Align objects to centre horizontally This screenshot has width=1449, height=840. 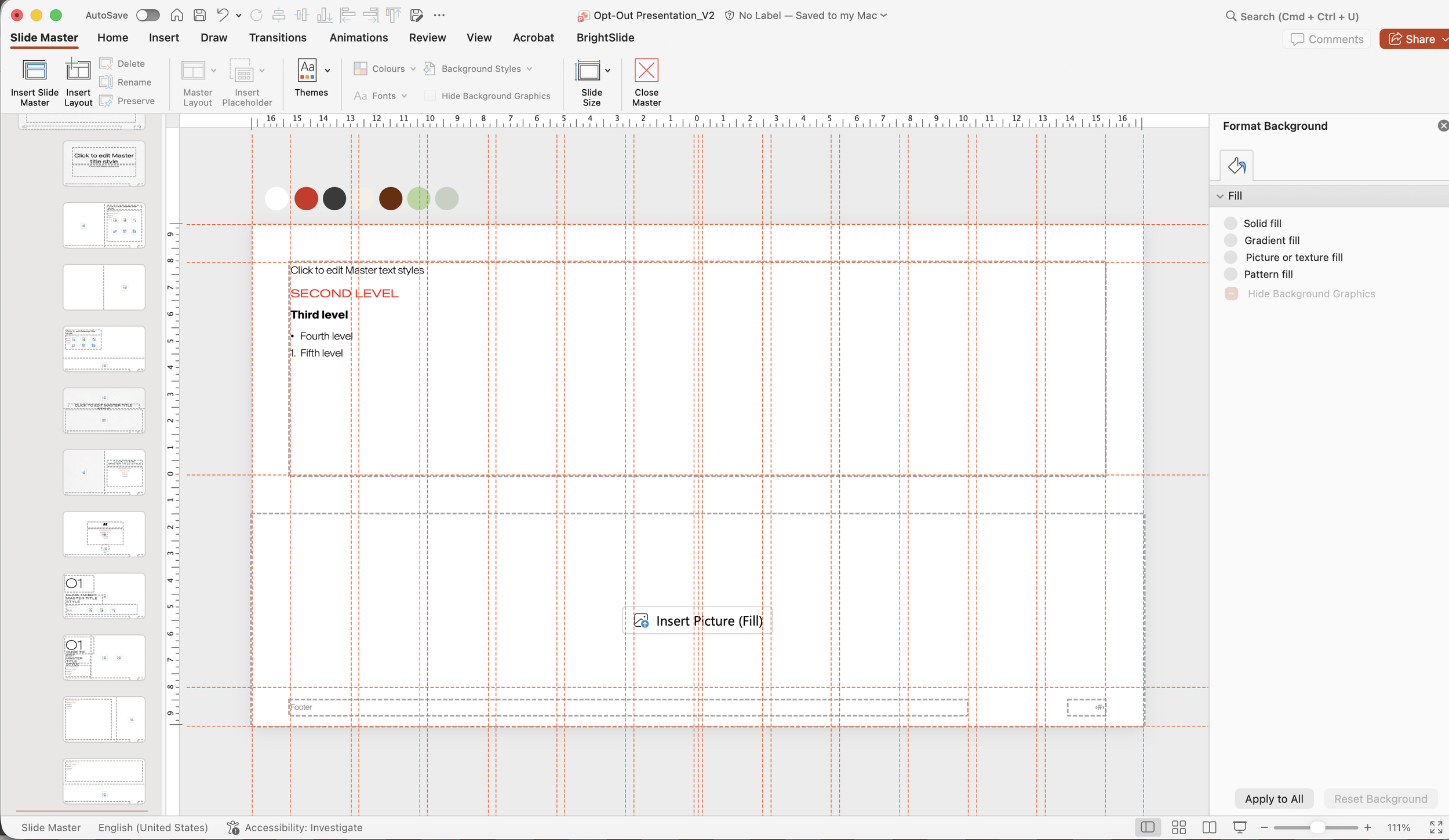(x=279, y=15)
